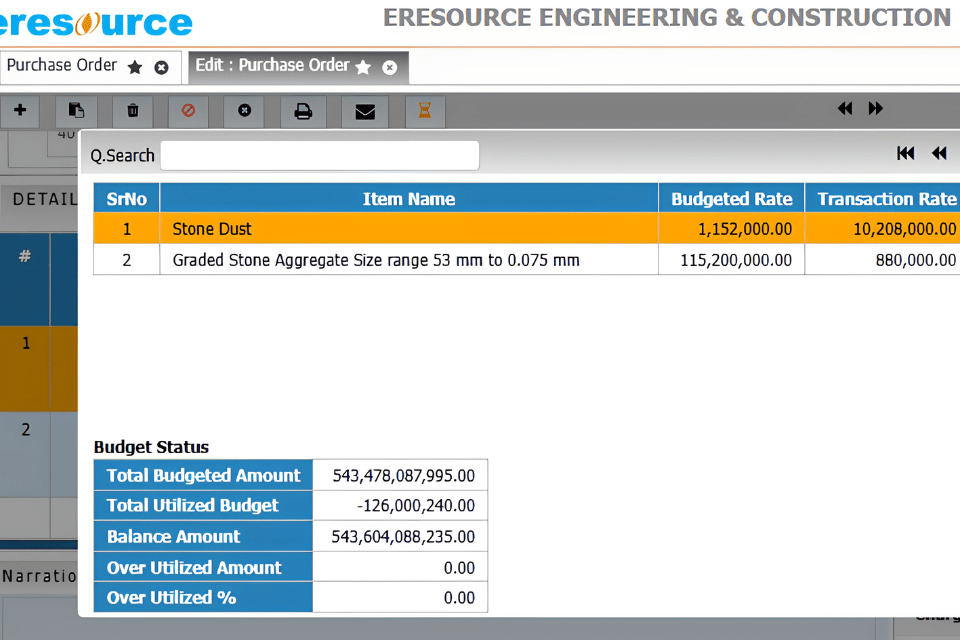The width and height of the screenshot is (960, 640).
Task: Go to first page in popup
Action: (906, 153)
